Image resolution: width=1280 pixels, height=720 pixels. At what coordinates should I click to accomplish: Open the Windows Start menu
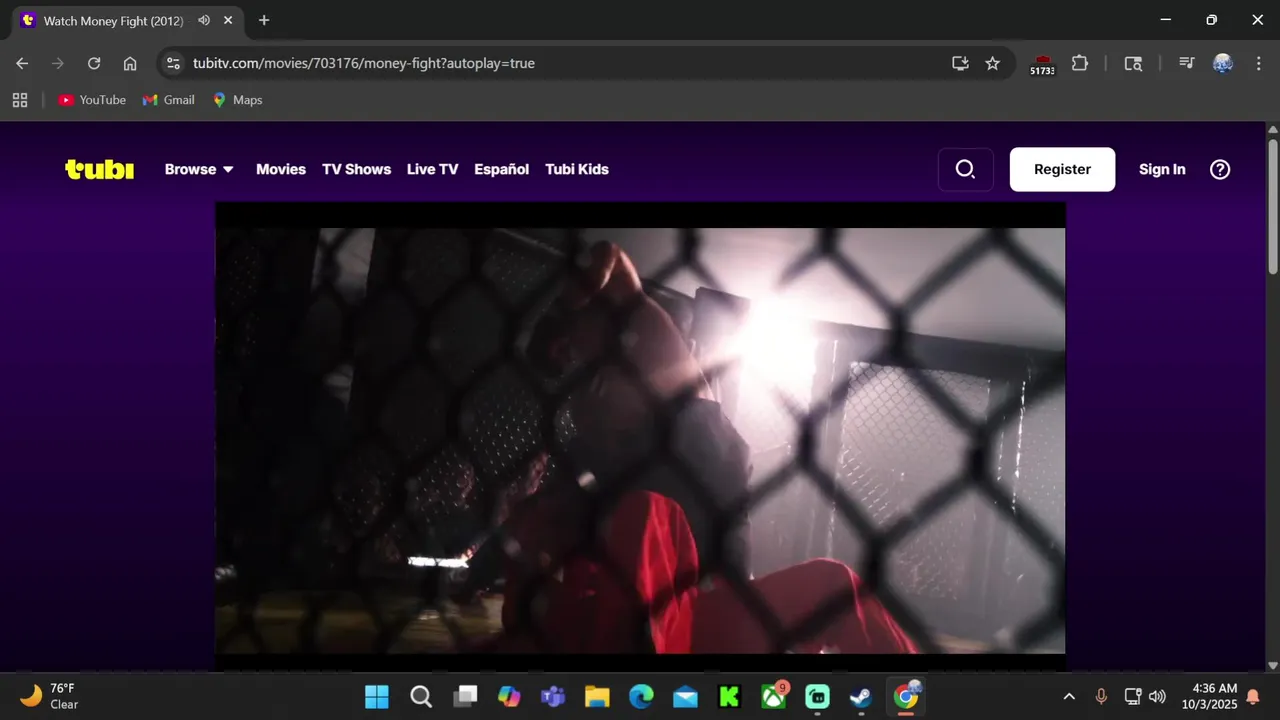pos(377,697)
